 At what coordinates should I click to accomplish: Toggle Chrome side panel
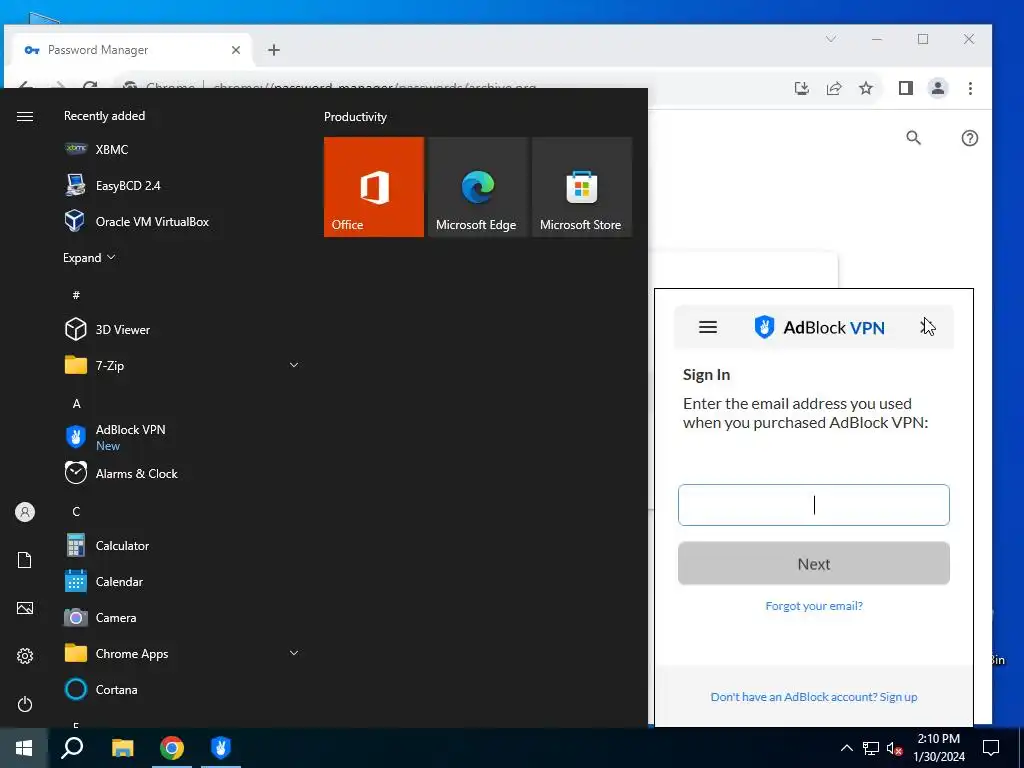tap(906, 88)
